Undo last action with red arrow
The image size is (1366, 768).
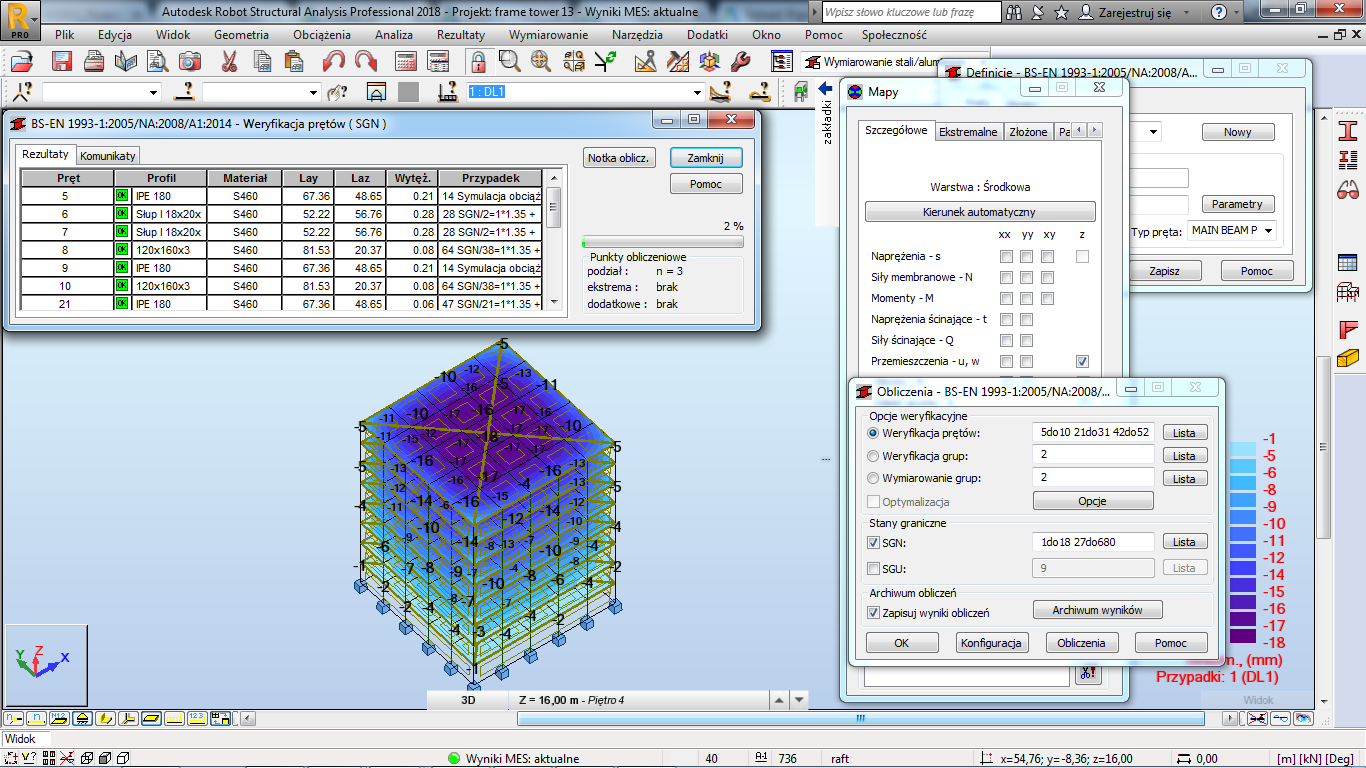tap(334, 60)
